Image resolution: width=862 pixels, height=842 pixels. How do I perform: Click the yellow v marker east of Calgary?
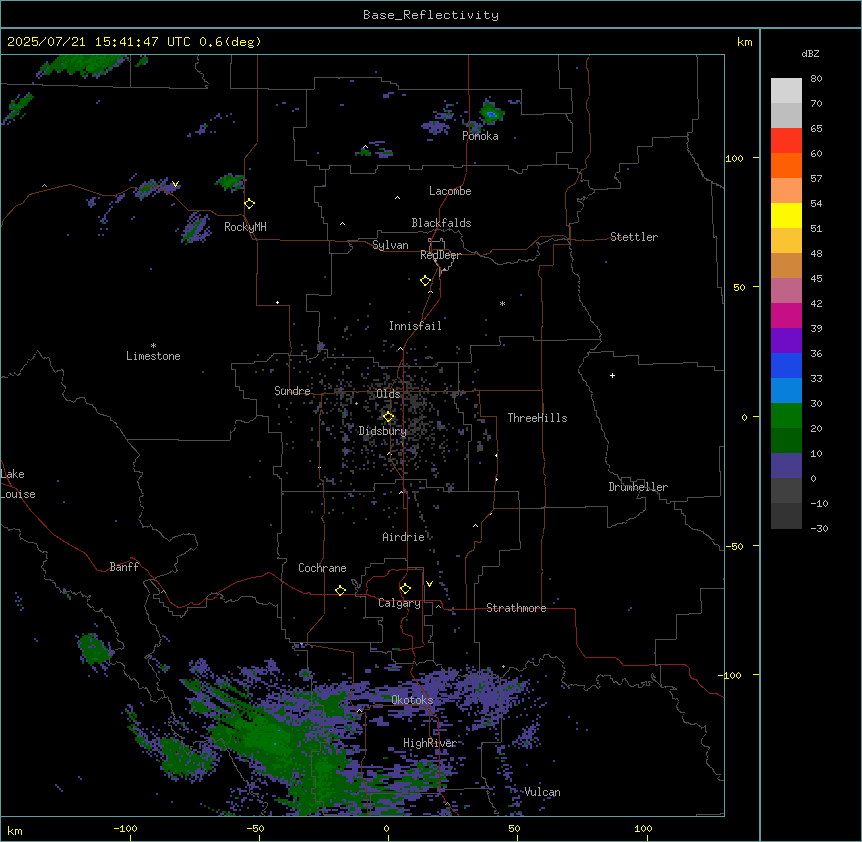point(429,584)
